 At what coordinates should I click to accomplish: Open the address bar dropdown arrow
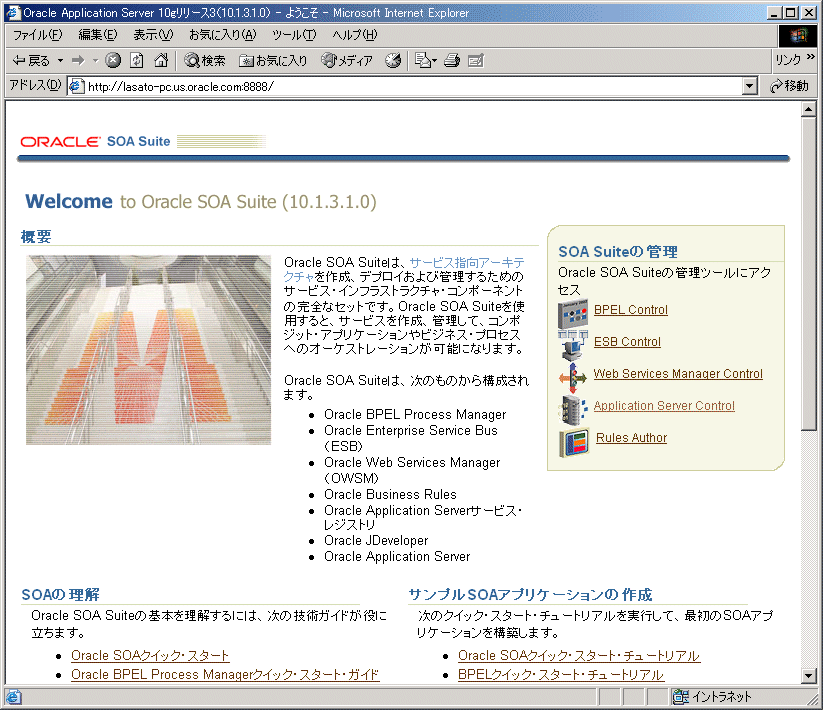(x=750, y=87)
